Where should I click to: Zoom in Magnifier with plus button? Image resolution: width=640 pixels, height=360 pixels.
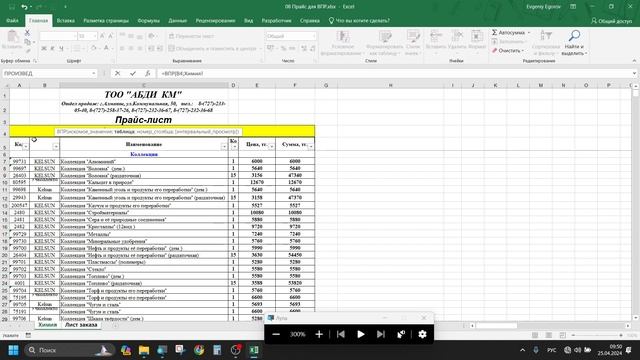[319, 334]
